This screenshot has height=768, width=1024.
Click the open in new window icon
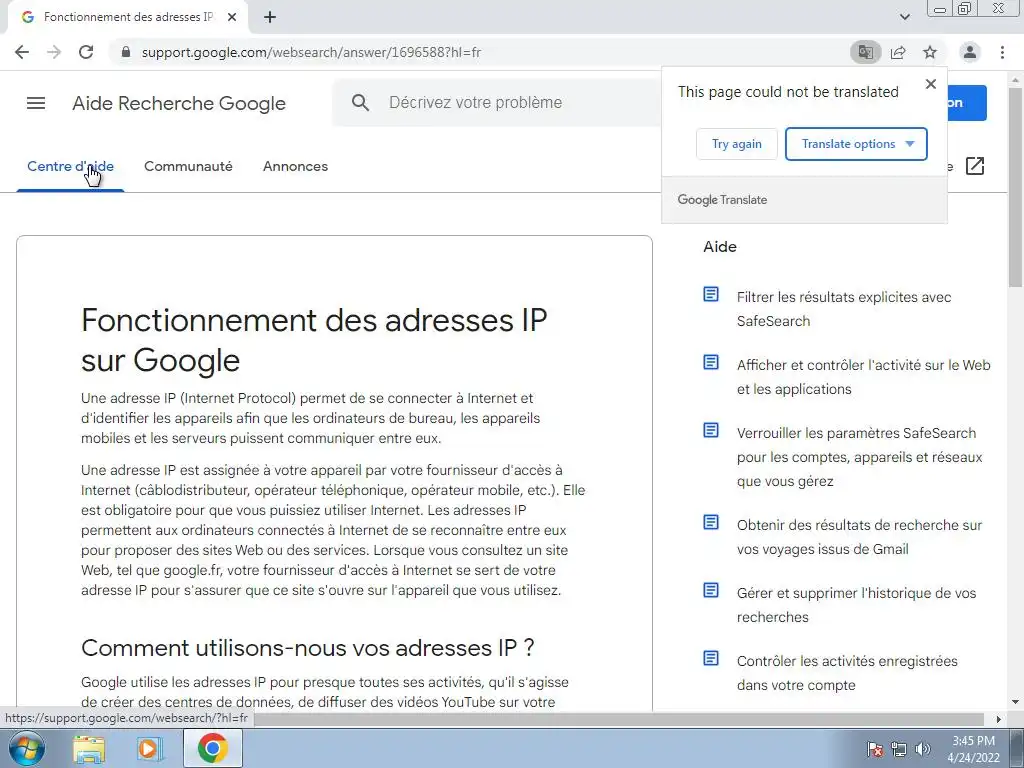(974, 166)
